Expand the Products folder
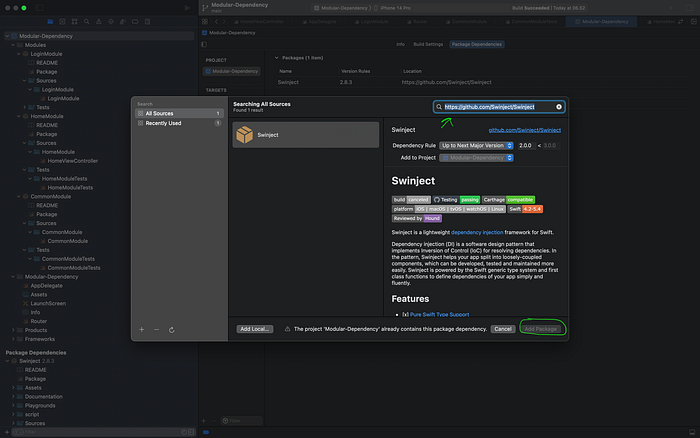The width and height of the screenshot is (700, 438). [13, 330]
